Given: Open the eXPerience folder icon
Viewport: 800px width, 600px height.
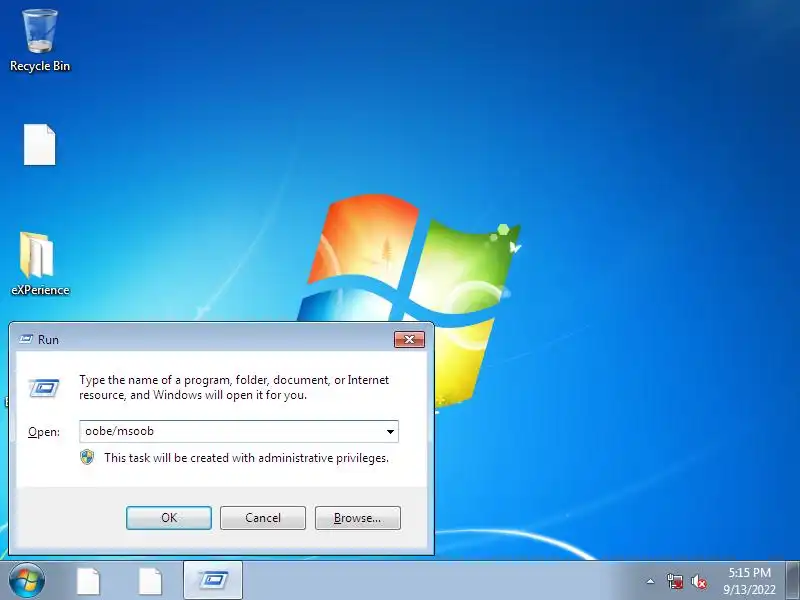Looking at the screenshot, I should (39, 264).
